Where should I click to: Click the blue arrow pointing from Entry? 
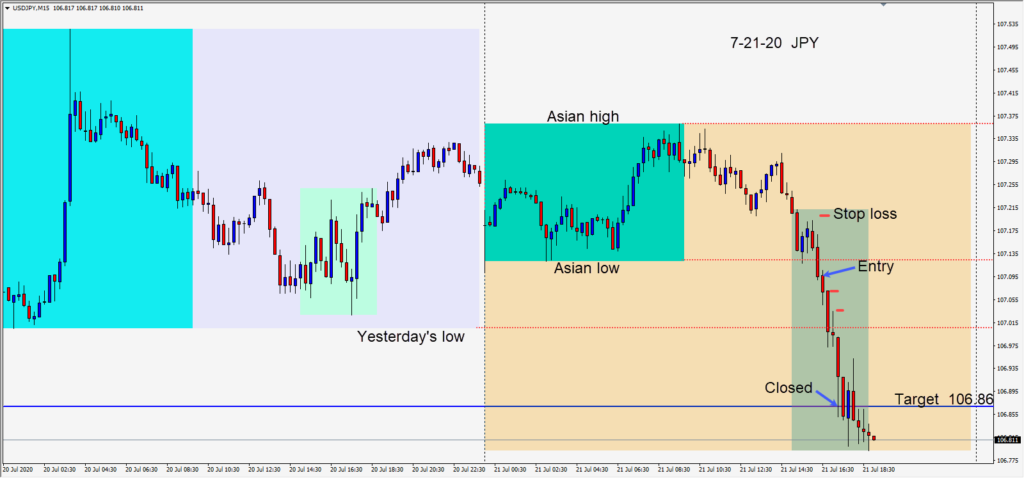coord(837,270)
